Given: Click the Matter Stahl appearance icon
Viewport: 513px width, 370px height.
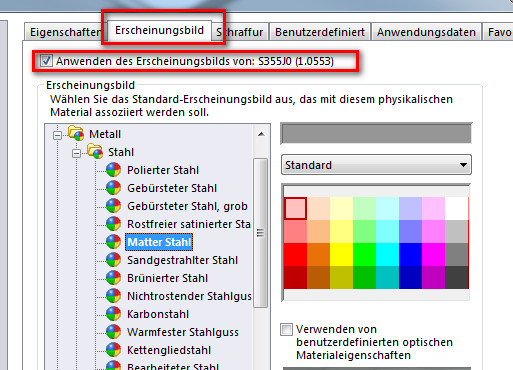Looking at the screenshot, I should pyautogui.click(x=113, y=242).
